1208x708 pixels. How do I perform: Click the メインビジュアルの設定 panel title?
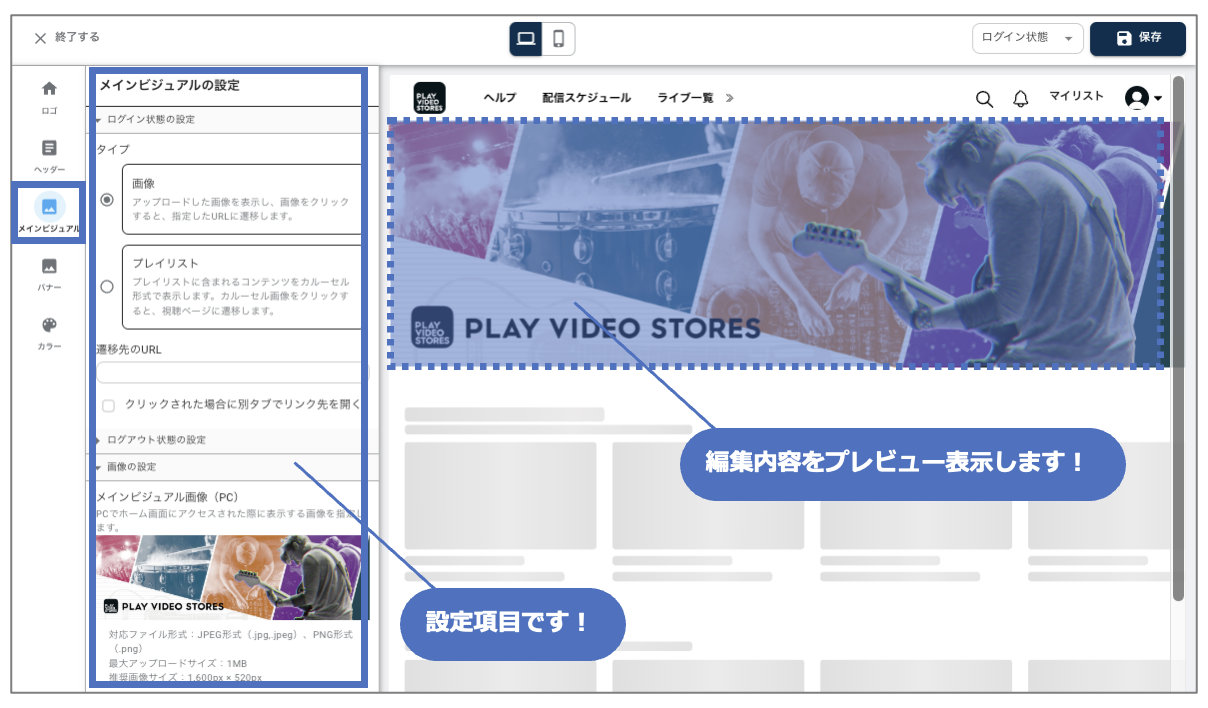coord(169,86)
